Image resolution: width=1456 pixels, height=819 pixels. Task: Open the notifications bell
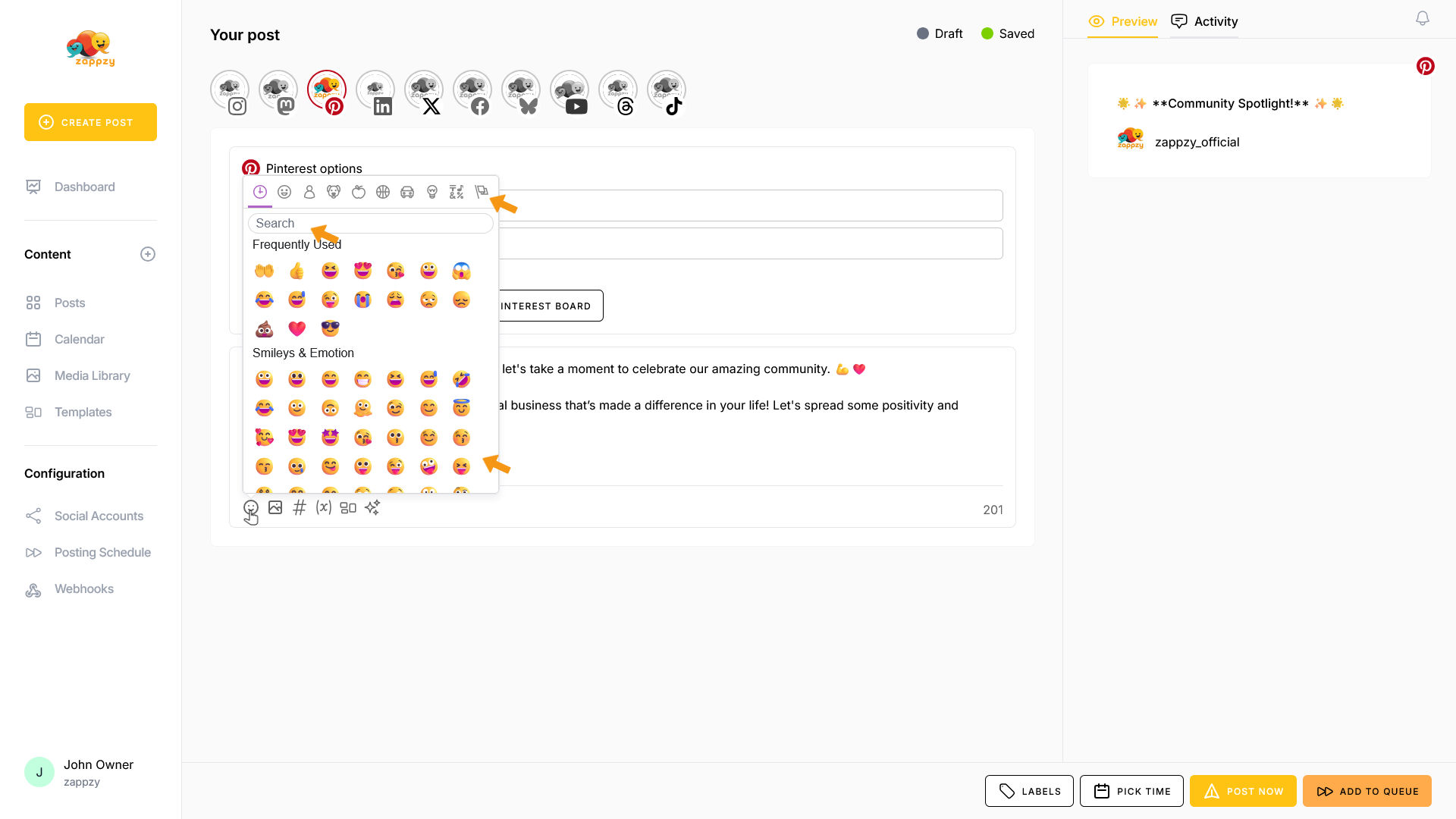click(1423, 18)
